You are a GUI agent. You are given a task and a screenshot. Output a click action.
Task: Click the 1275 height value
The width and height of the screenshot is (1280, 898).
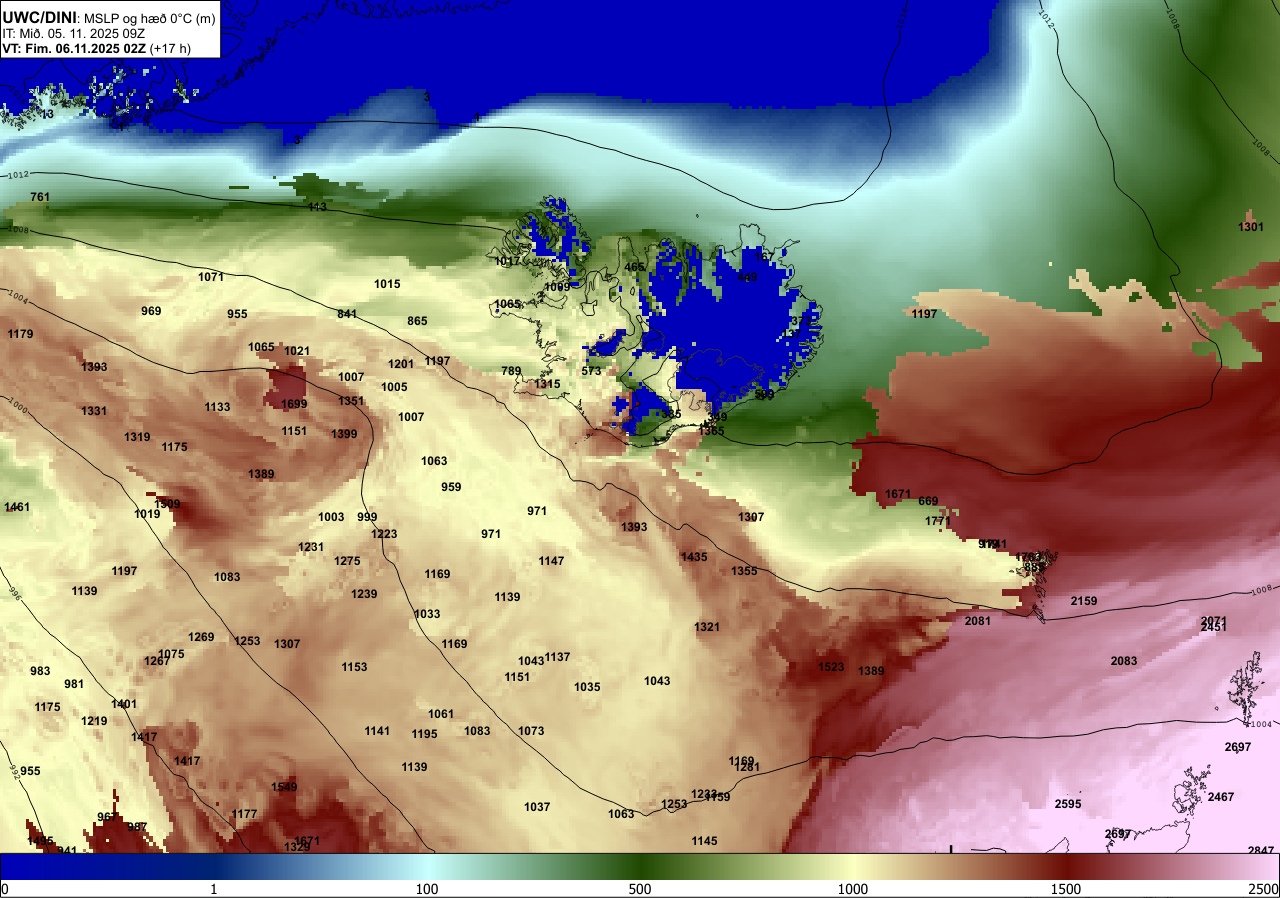click(347, 561)
